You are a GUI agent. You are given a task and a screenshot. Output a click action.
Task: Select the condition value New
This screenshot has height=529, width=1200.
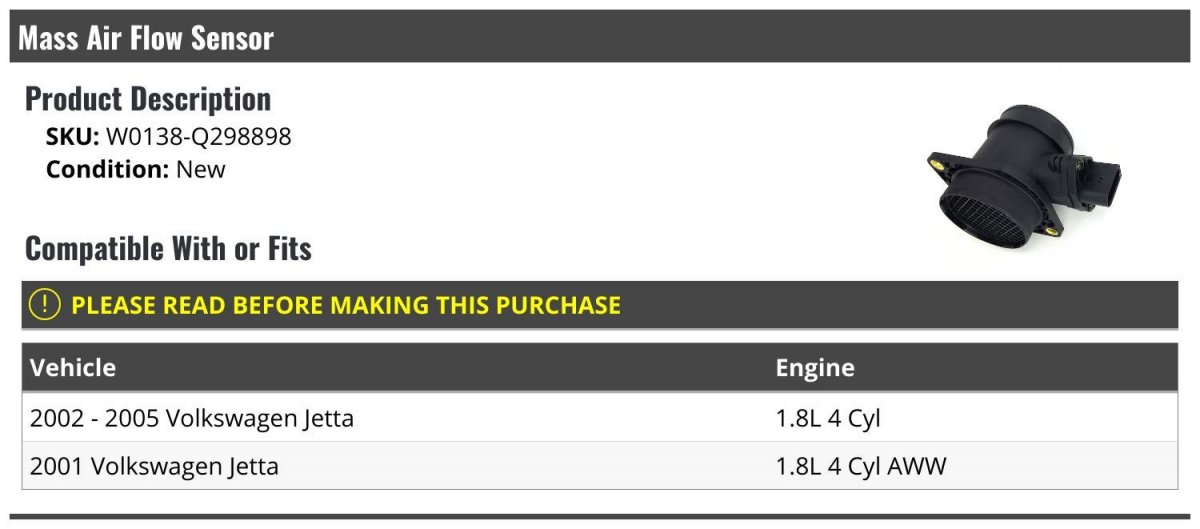[x=201, y=169]
